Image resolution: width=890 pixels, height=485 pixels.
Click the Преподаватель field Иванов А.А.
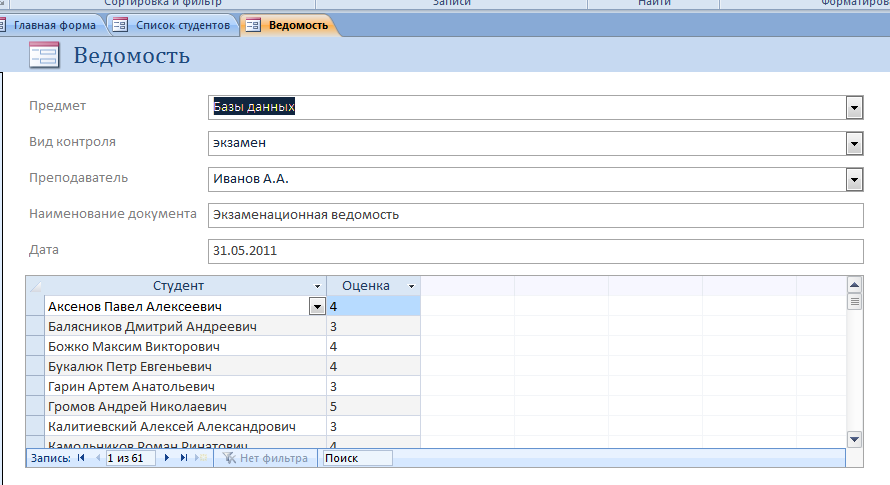[527, 179]
